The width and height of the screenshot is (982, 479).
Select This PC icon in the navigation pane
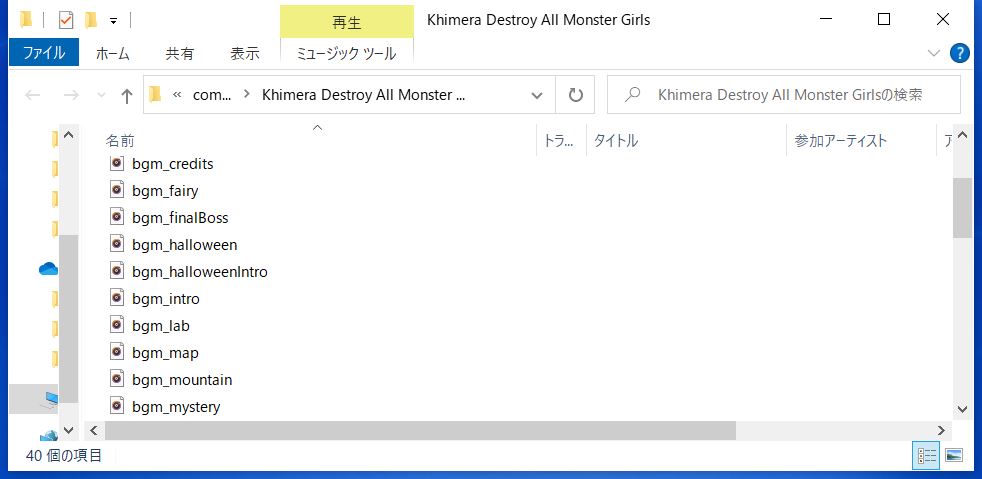pos(51,399)
